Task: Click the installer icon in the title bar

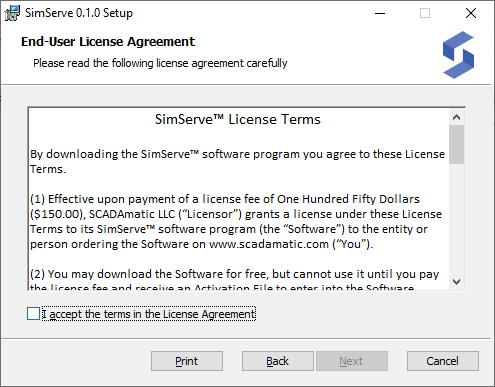Action: [x=12, y=13]
